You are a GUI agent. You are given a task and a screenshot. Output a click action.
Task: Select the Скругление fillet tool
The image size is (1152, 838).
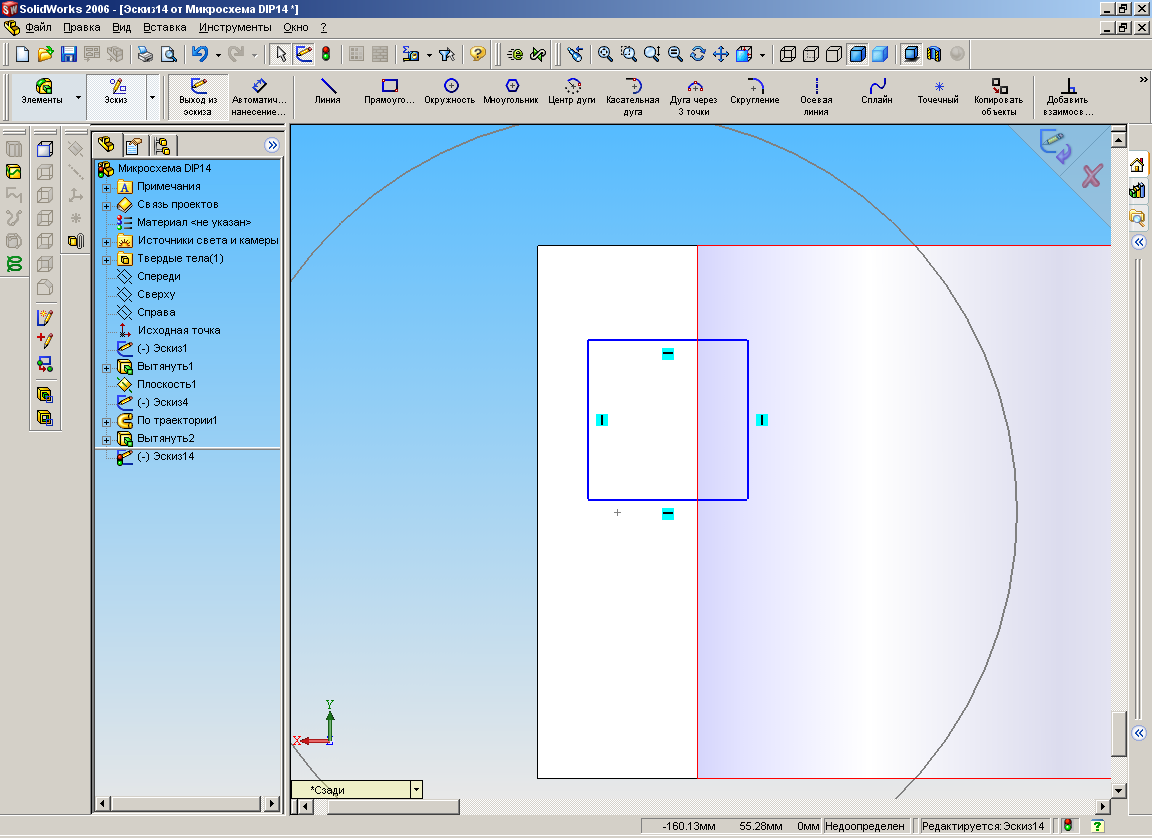pos(755,93)
